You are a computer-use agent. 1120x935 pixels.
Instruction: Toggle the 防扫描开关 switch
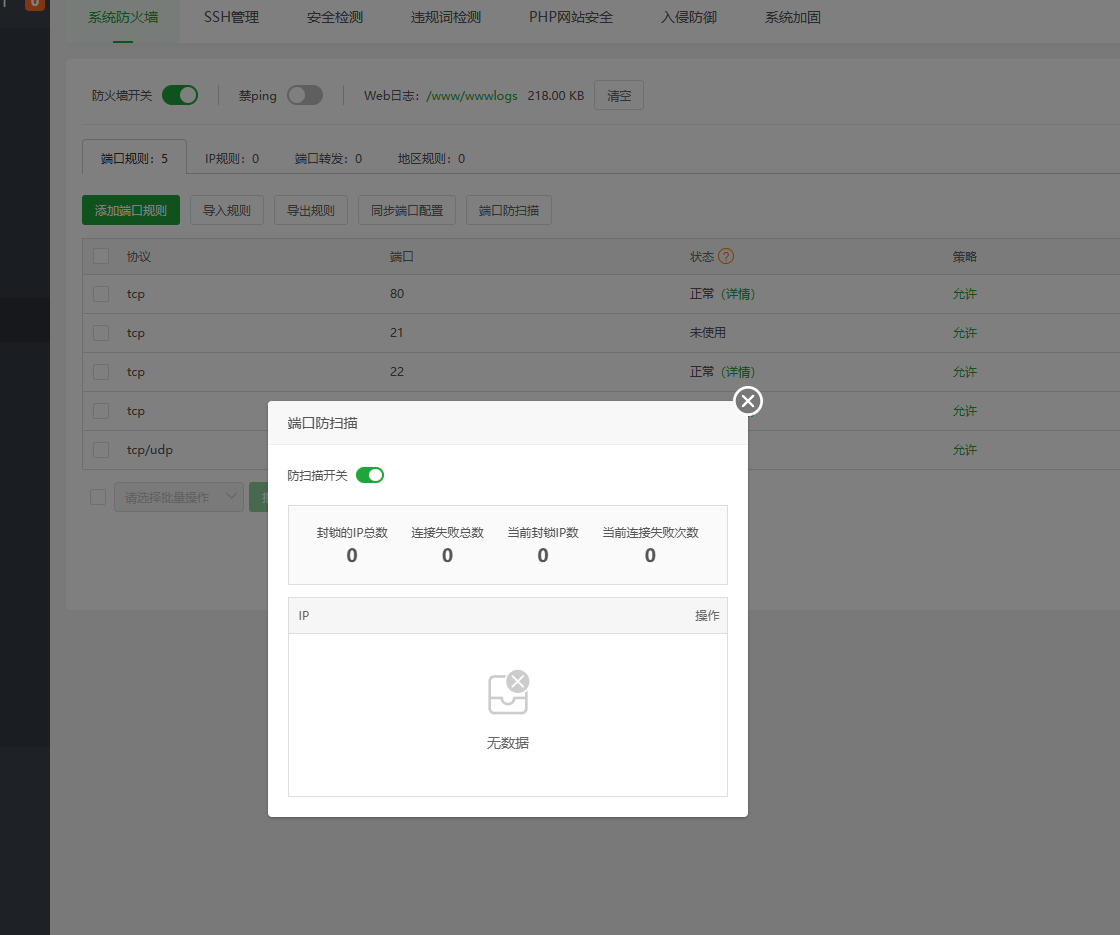click(370, 475)
